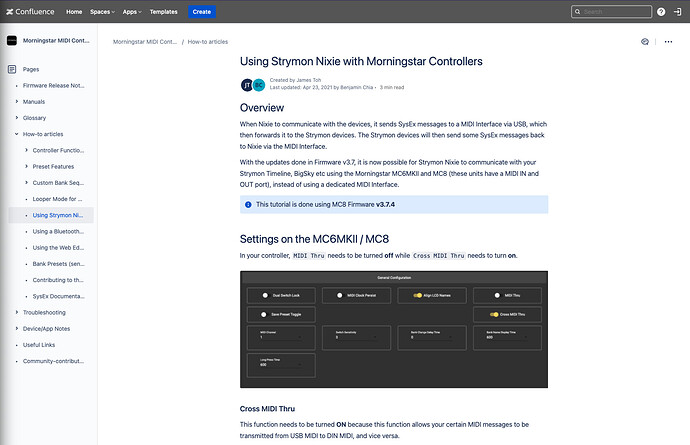Open Using a Bluetooth... page
Screen dimensions: 690x445
(x=58, y=232)
